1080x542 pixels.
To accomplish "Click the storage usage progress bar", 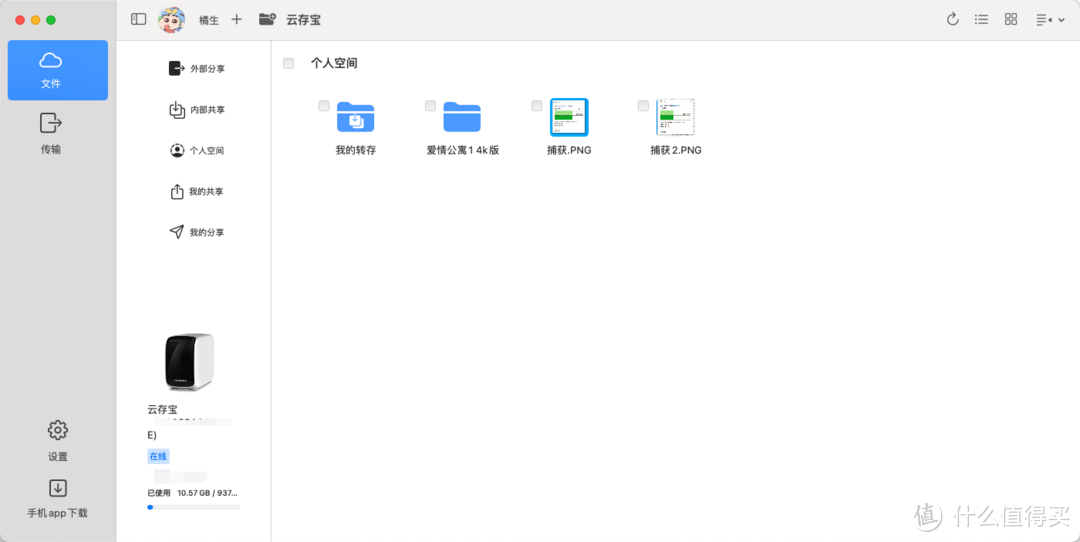I will point(194,507).
